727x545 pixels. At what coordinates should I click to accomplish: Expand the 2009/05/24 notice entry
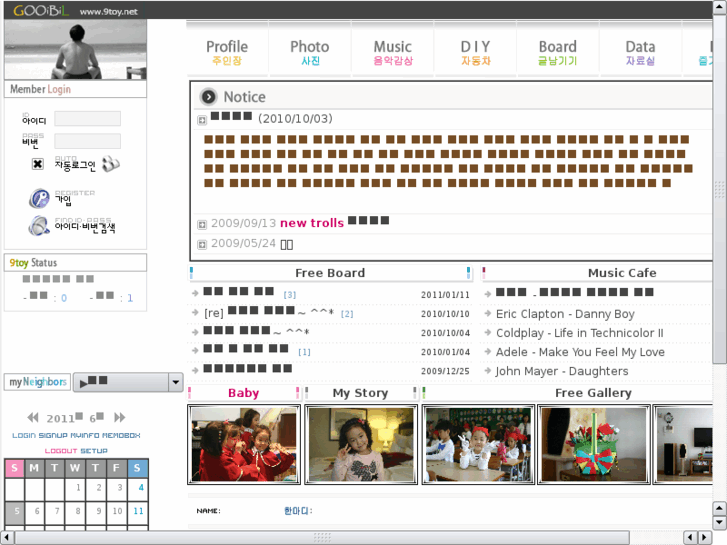[202, 244]
